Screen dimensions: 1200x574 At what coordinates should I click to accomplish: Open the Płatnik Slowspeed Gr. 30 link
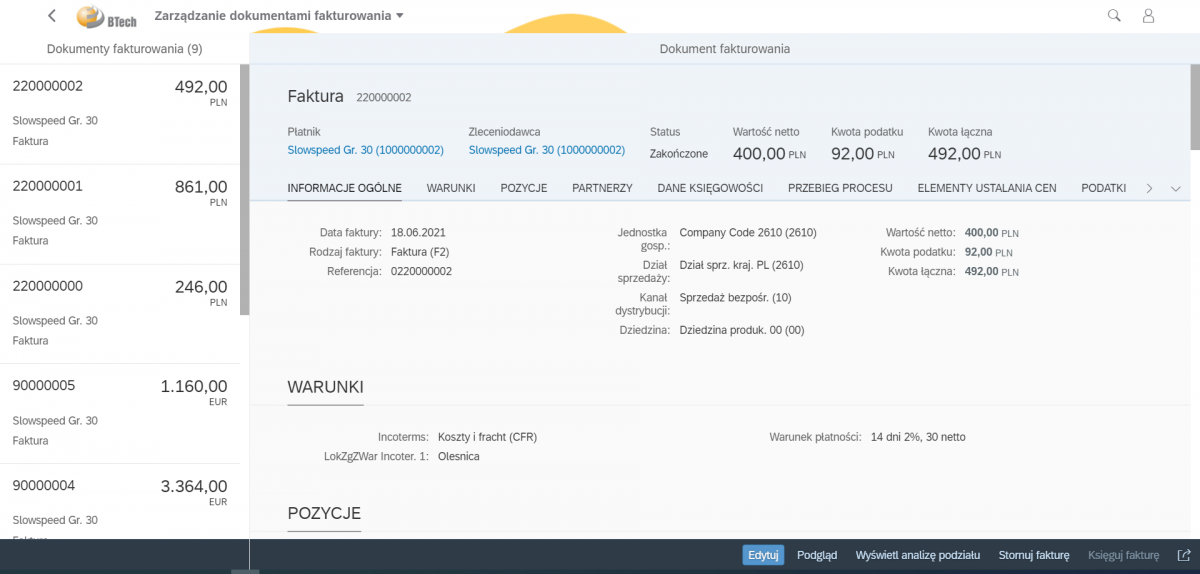tap(365, 150)
